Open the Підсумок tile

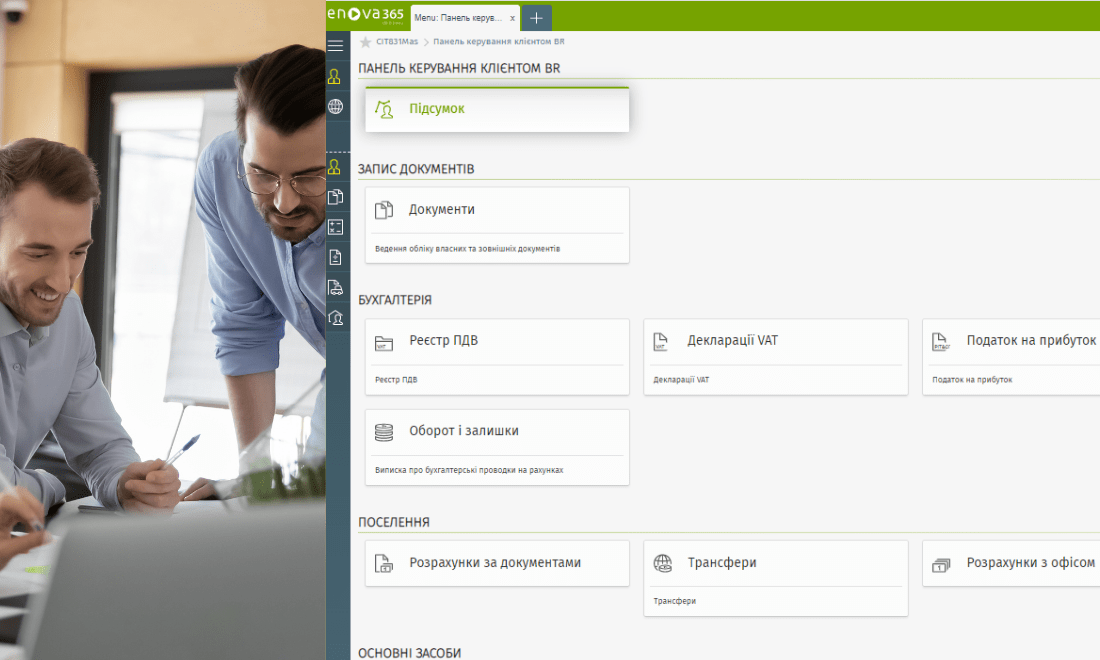[x=497, y=109]
